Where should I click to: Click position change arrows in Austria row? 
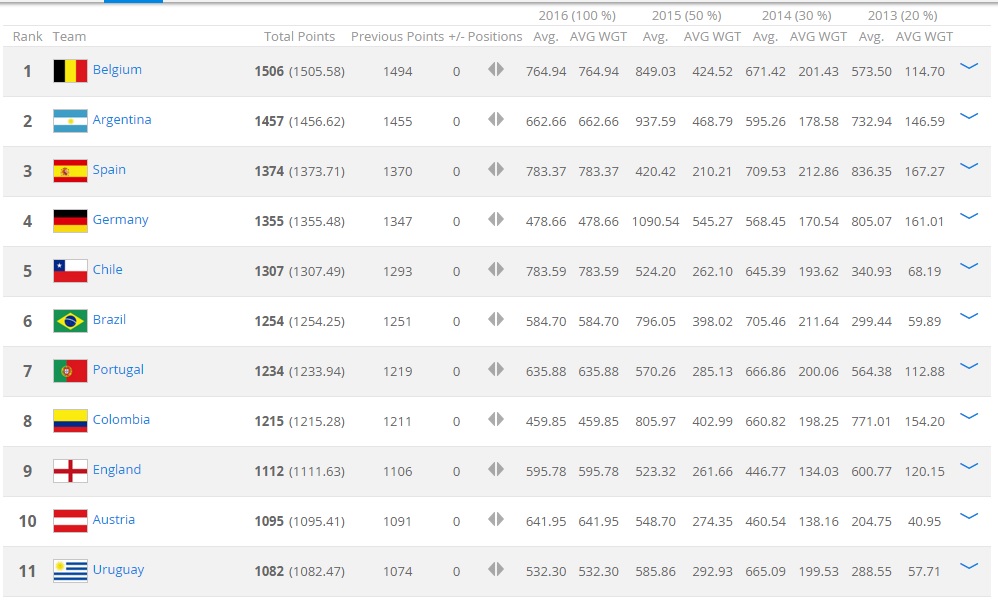point(496,519)
